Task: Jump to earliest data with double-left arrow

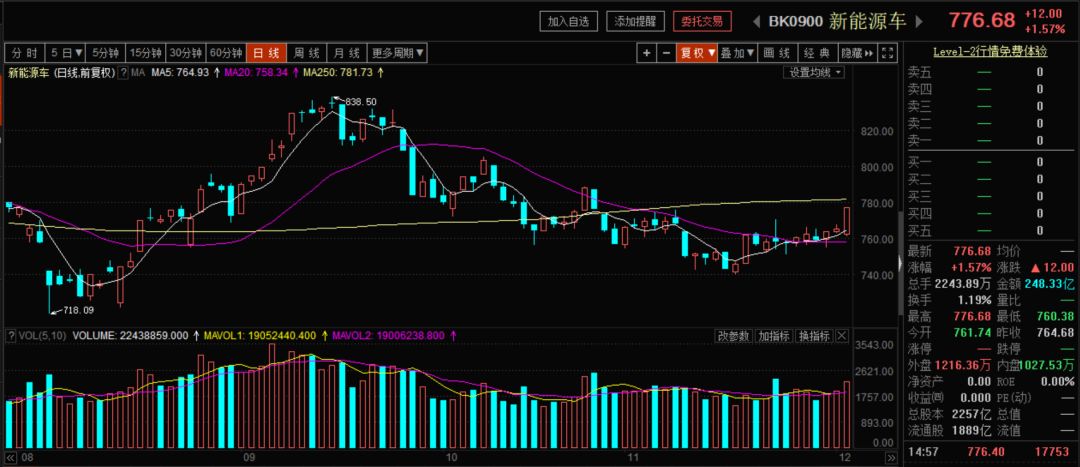Action: (x=11, y=457)
